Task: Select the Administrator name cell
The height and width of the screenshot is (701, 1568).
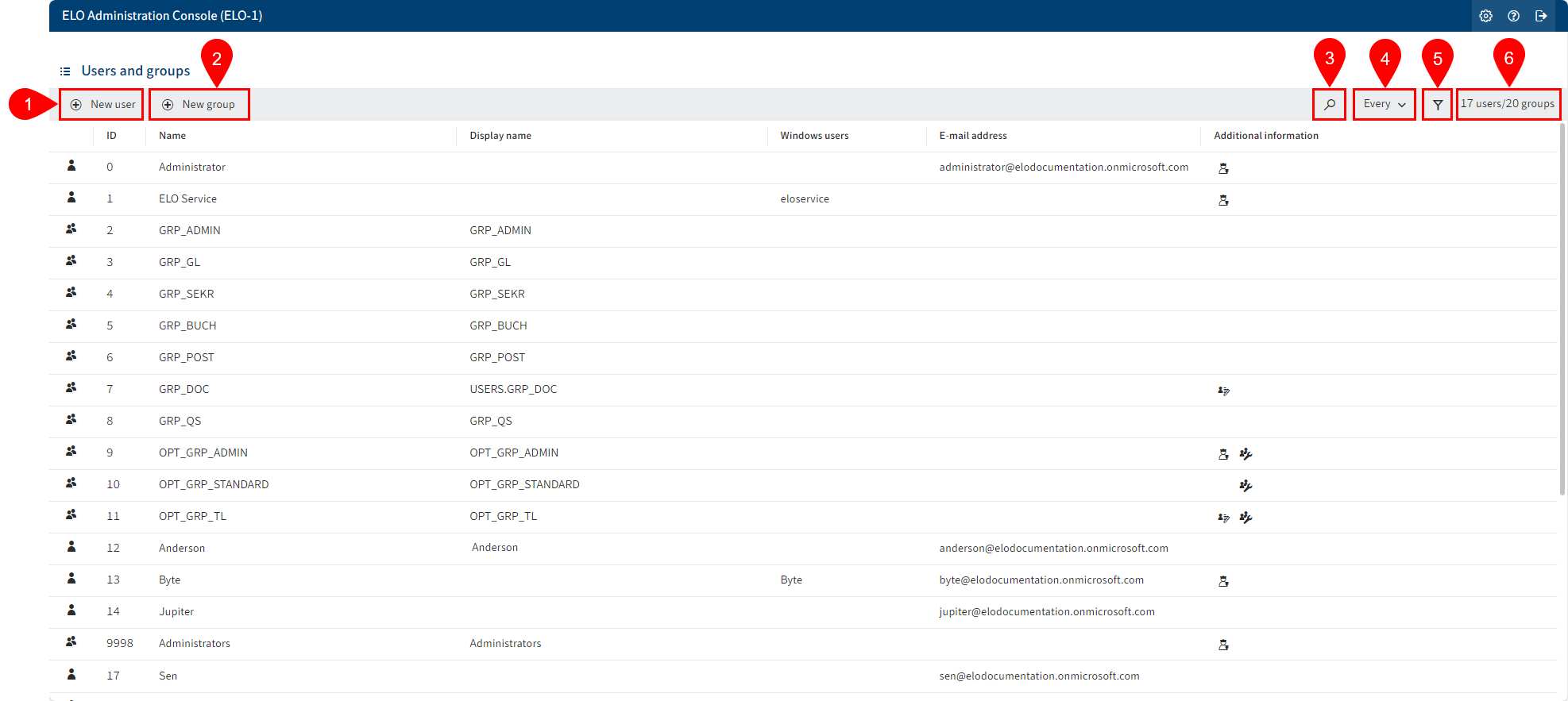Action: click(x=192, y=168)
